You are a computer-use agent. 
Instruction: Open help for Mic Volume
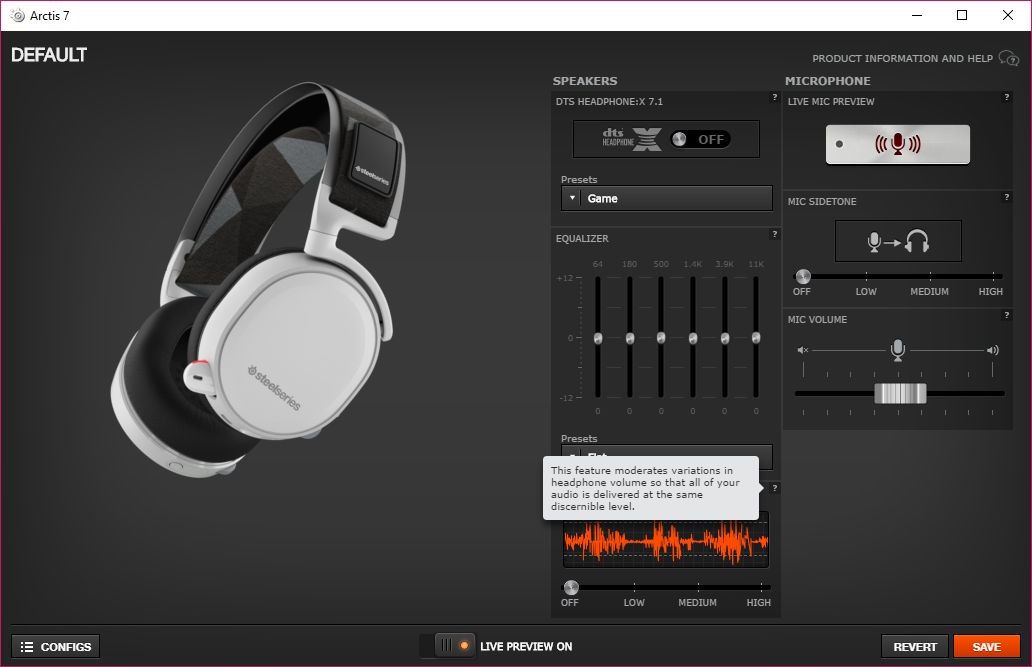click(1006, 315)
